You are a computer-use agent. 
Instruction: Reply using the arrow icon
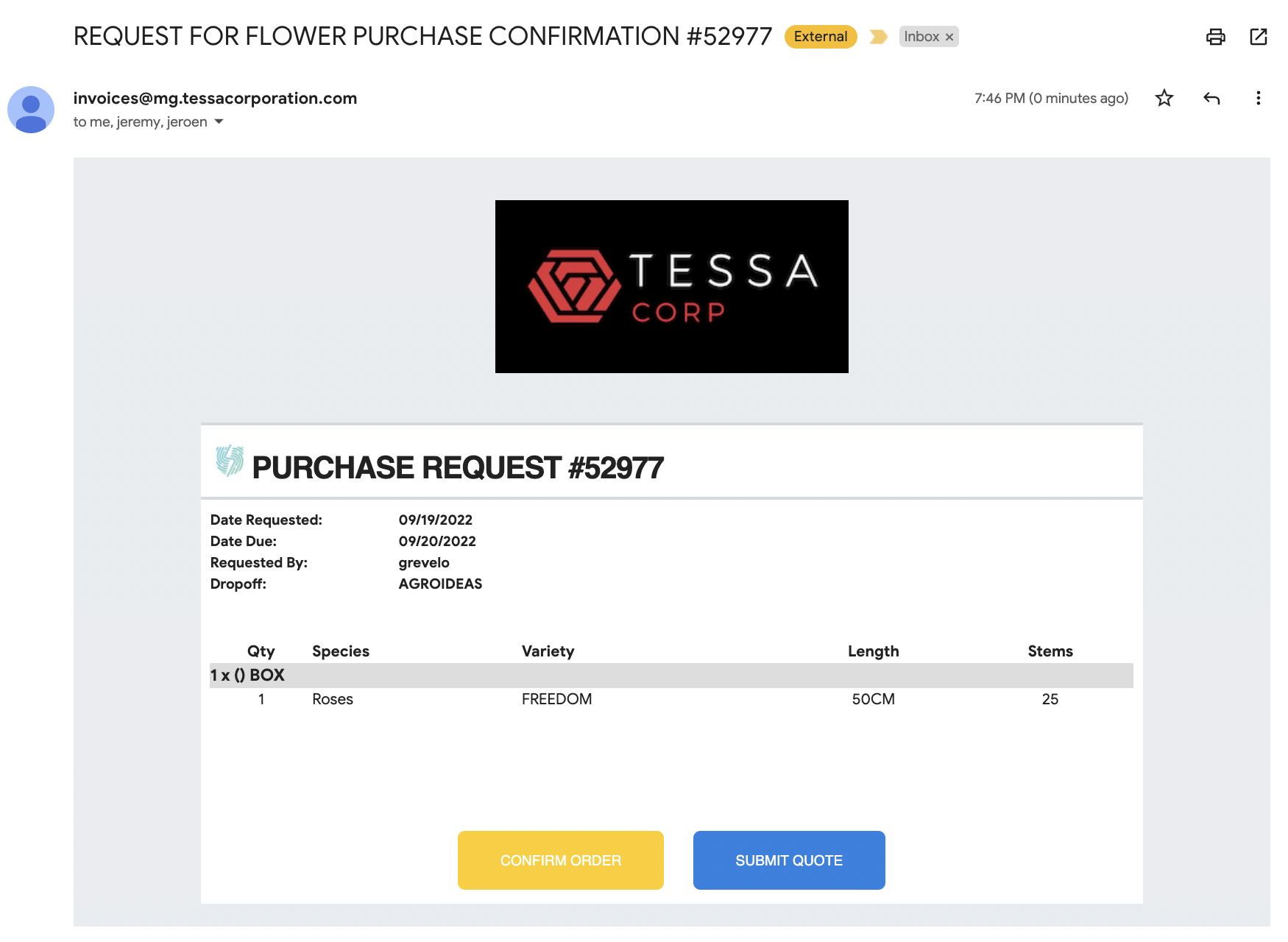point(1211,98)
